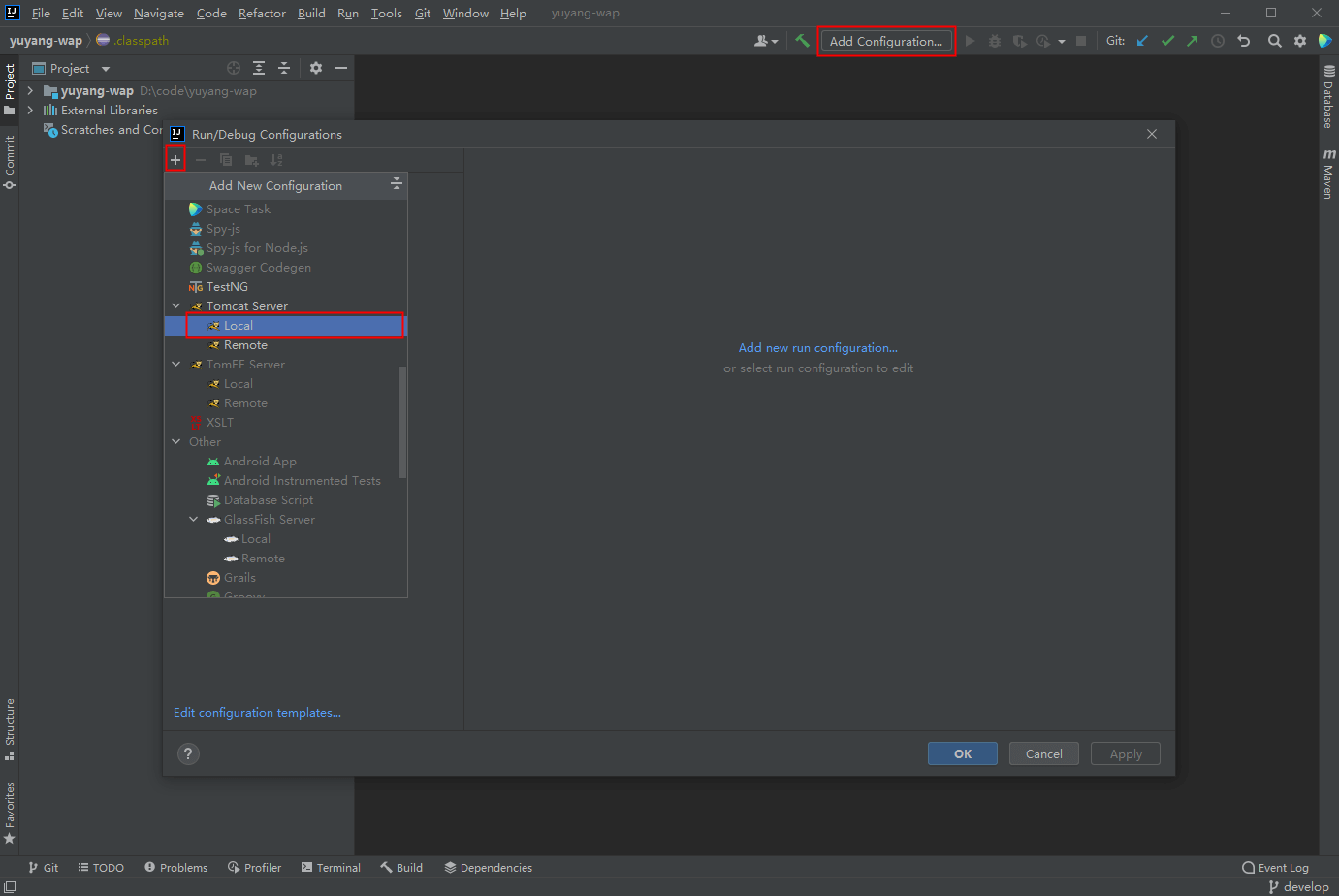Open the Window menu
Screen dimensions: 1339x896
click(465, 13)
